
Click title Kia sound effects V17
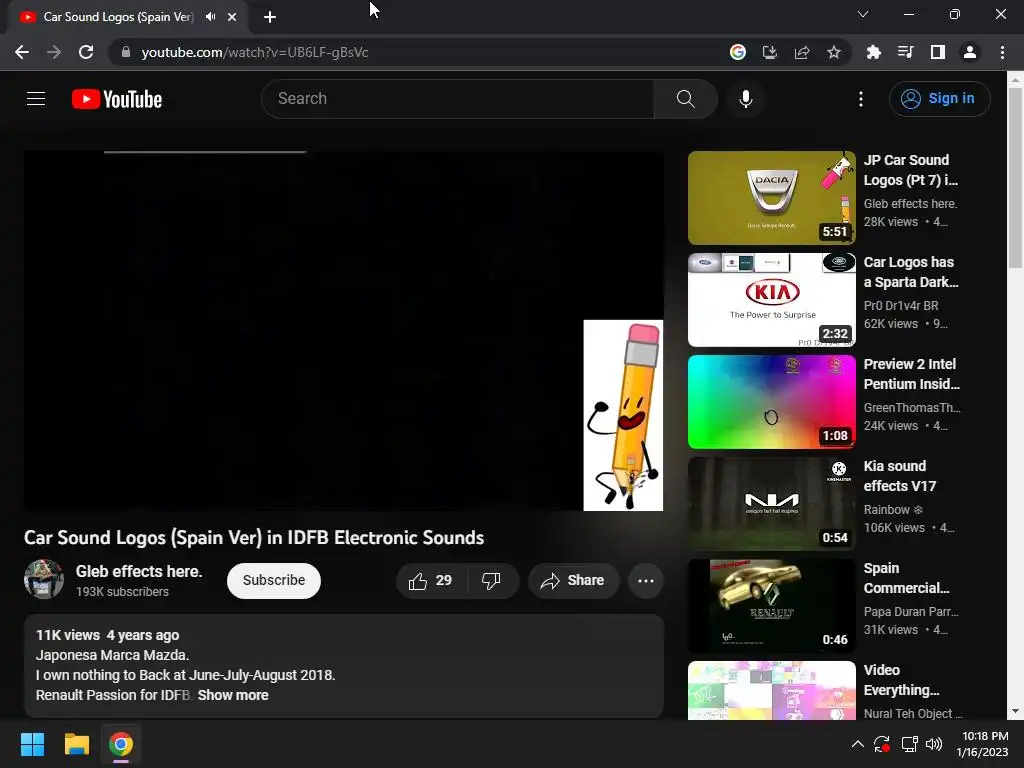click(900, 476)
